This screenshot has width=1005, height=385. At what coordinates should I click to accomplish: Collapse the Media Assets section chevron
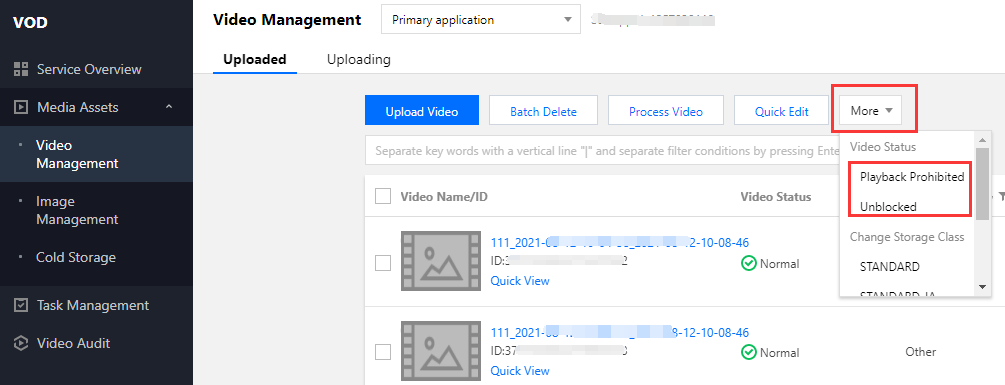click(169, 107)
